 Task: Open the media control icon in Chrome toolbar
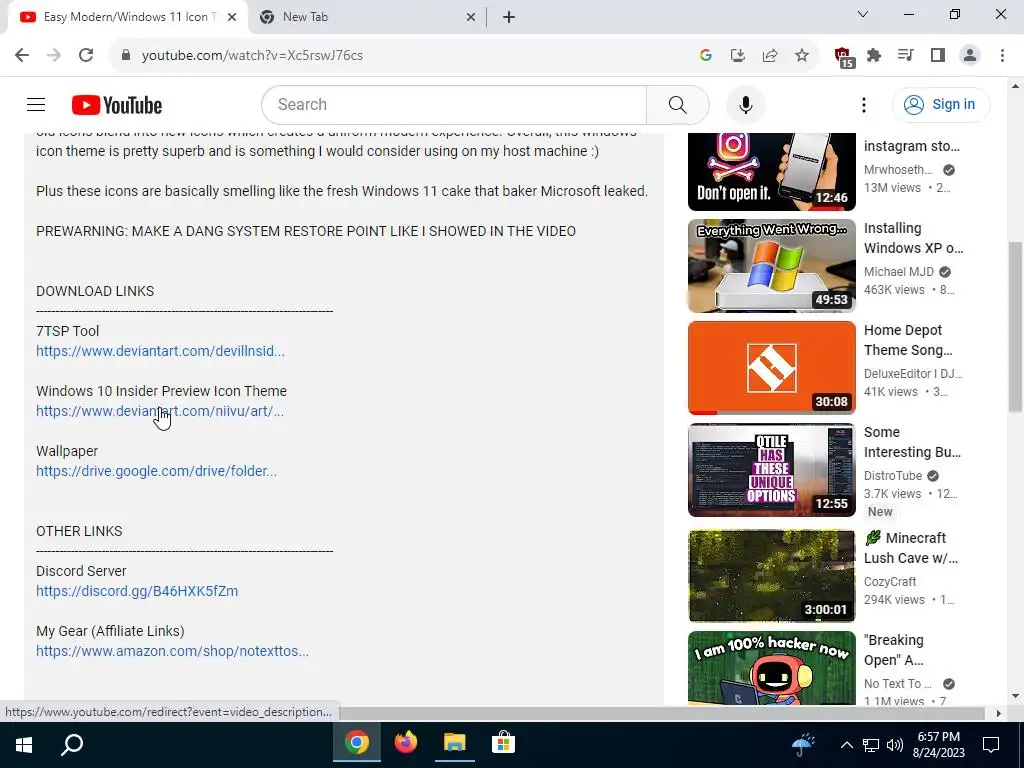pos(906,56)
